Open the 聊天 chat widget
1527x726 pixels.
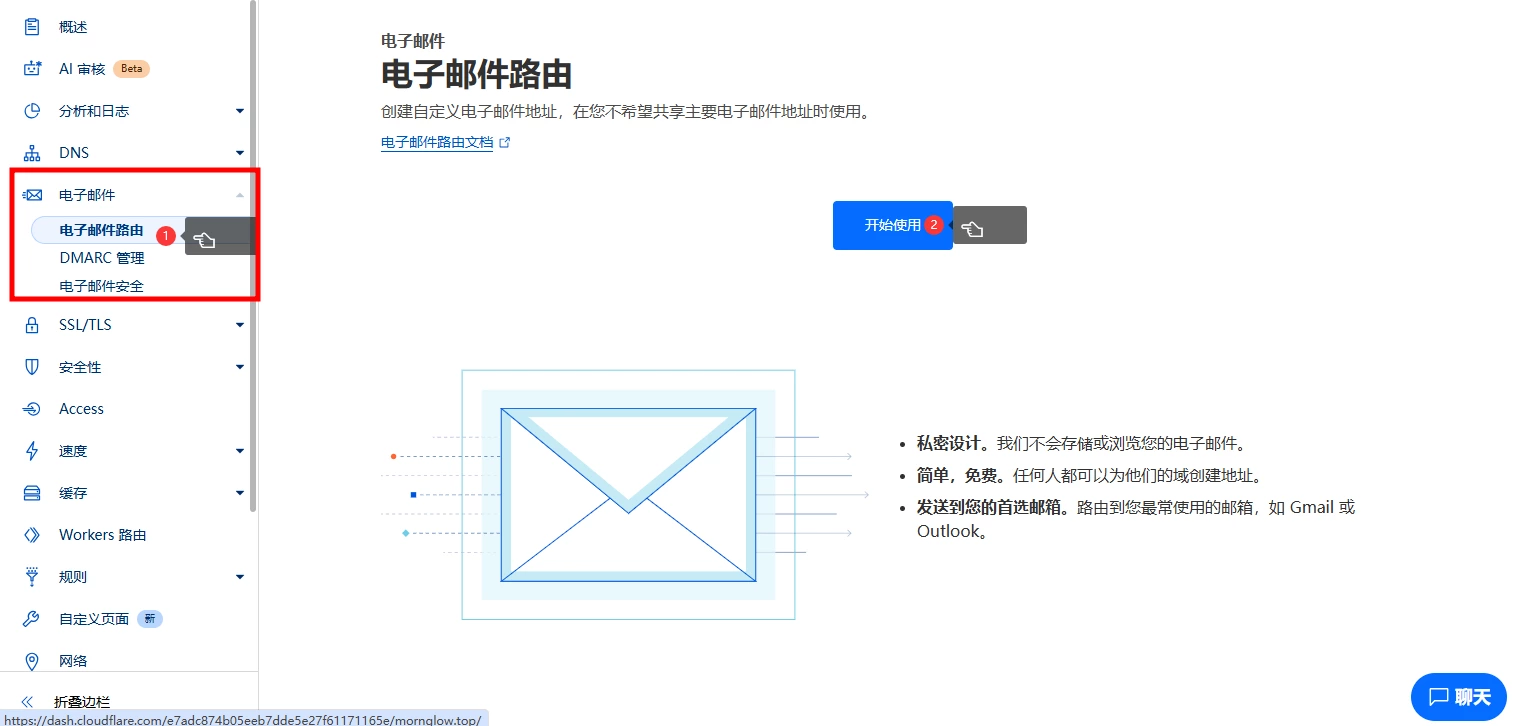pos(1458,697)
